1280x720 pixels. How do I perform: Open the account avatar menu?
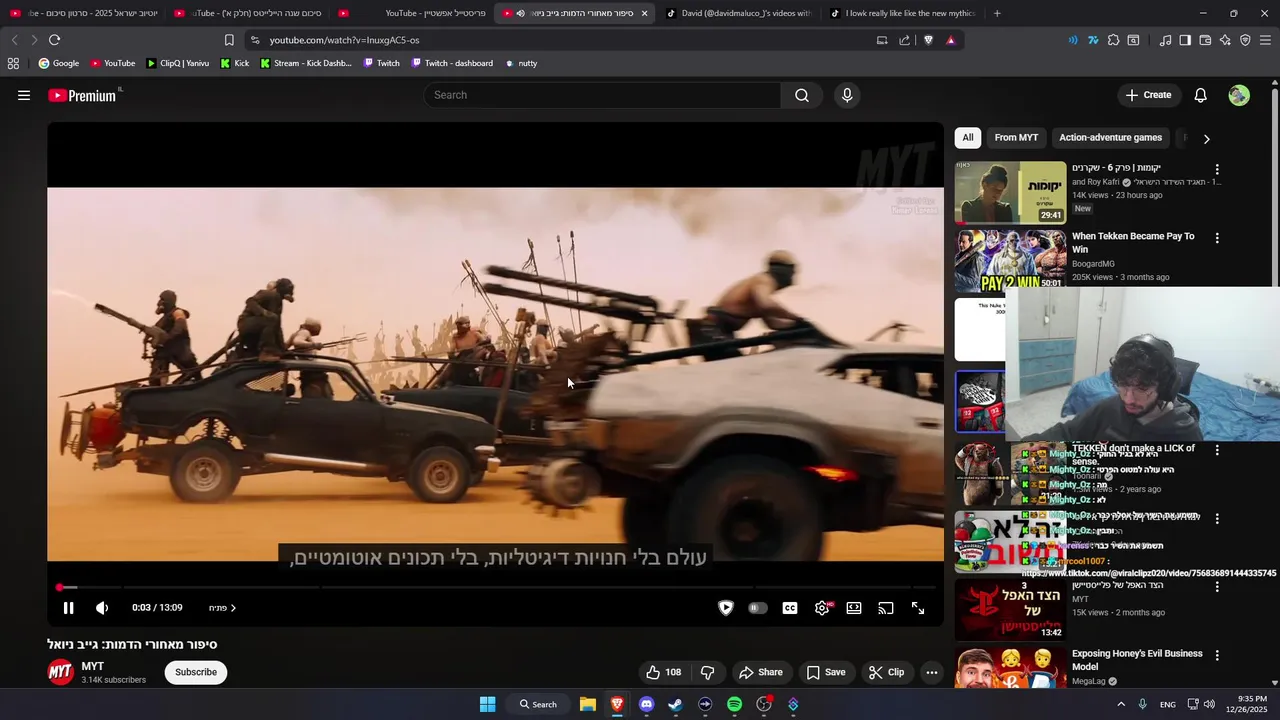point(1239,95)
